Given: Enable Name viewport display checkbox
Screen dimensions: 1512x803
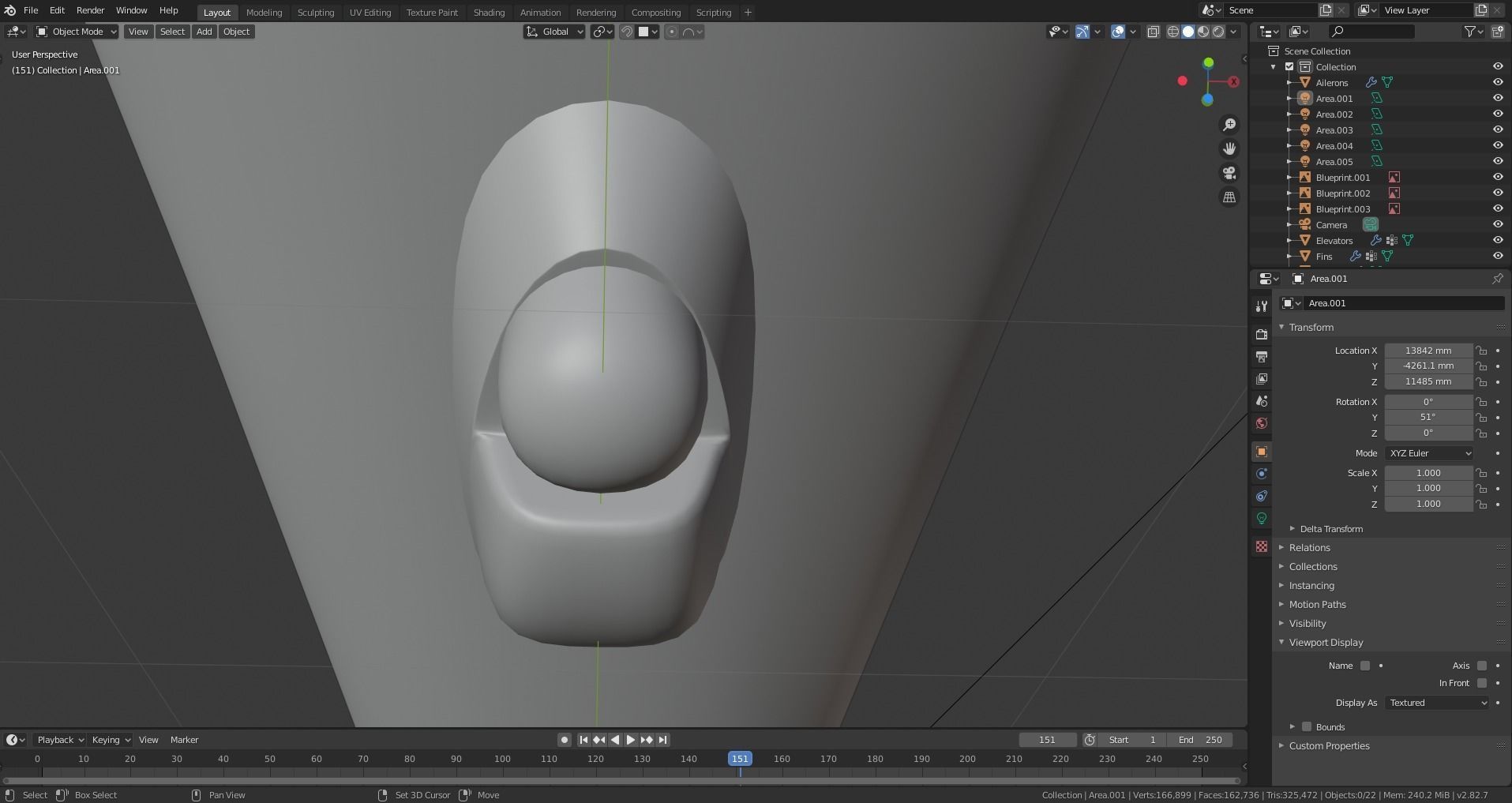Looking at the screenshot, I should click(1365, 666).
